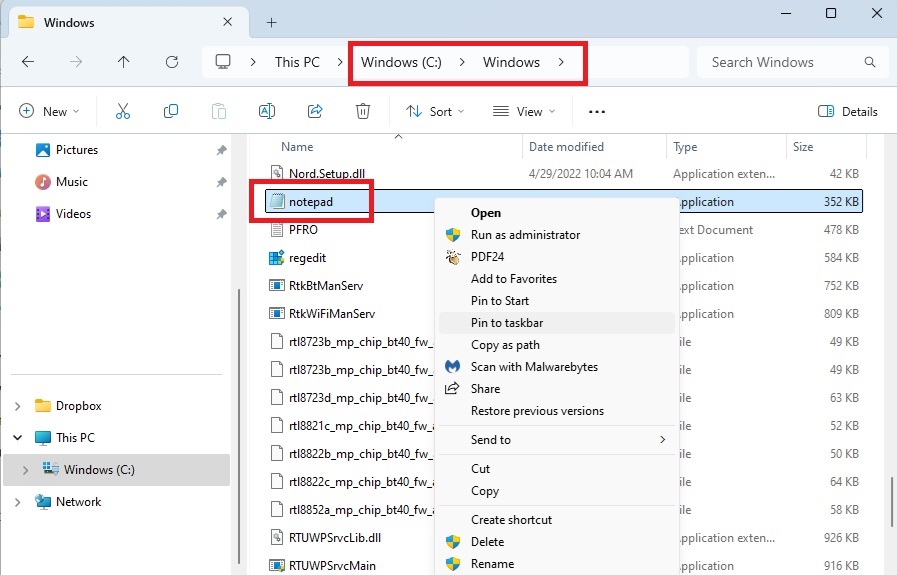The width and height of the screenshot is (897, 575).
Task: Sort by the Date modified column header
Action: (566, 147)
